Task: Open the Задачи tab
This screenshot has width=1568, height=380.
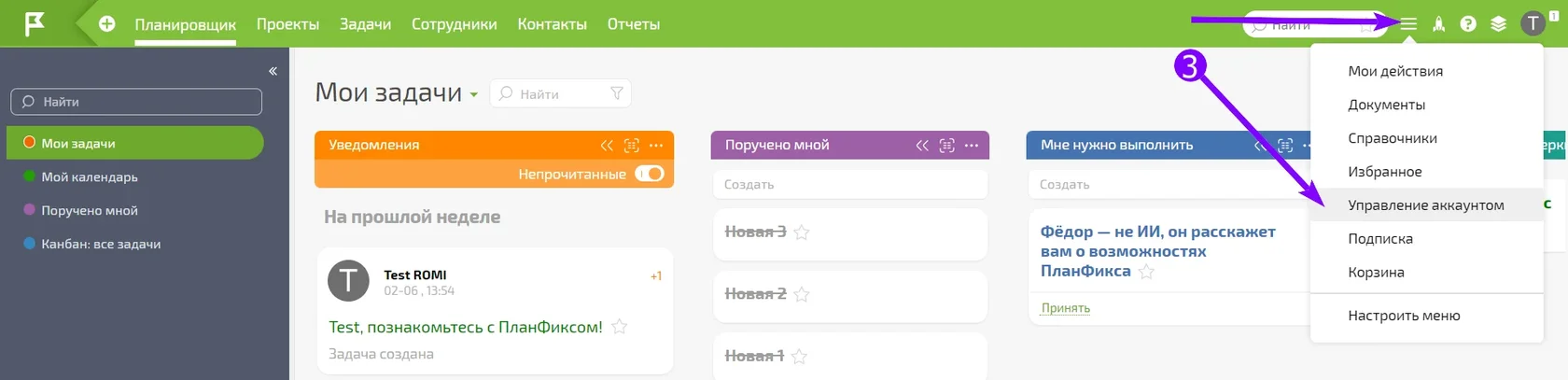Action: pos(365,24)
